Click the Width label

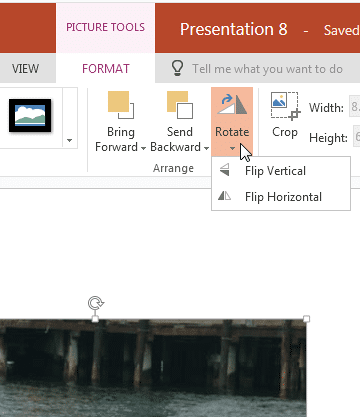point(326,107)
